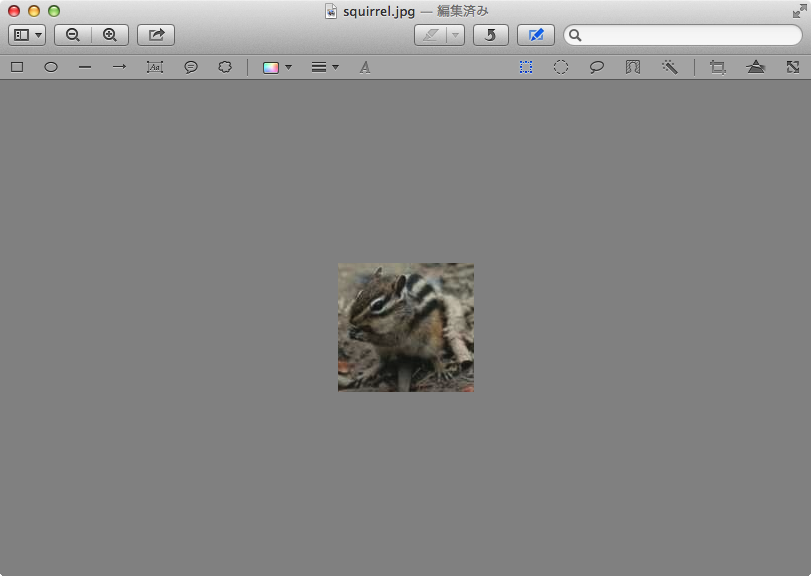The height and width of the screenshot is (576, 811).
Task: Enable elliptical selection mode
Action: pos(561,67)
